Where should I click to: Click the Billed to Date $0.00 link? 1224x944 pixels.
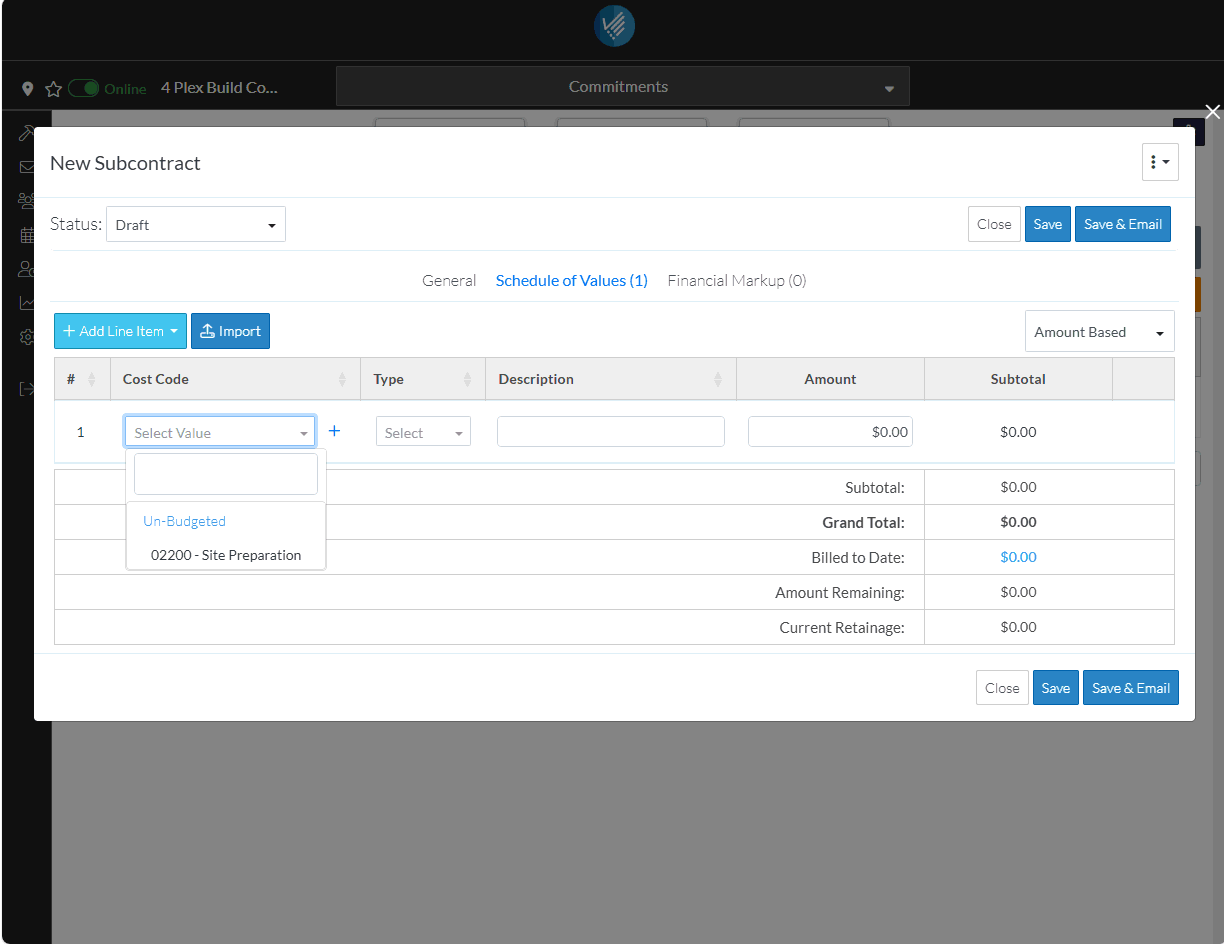1018,557
